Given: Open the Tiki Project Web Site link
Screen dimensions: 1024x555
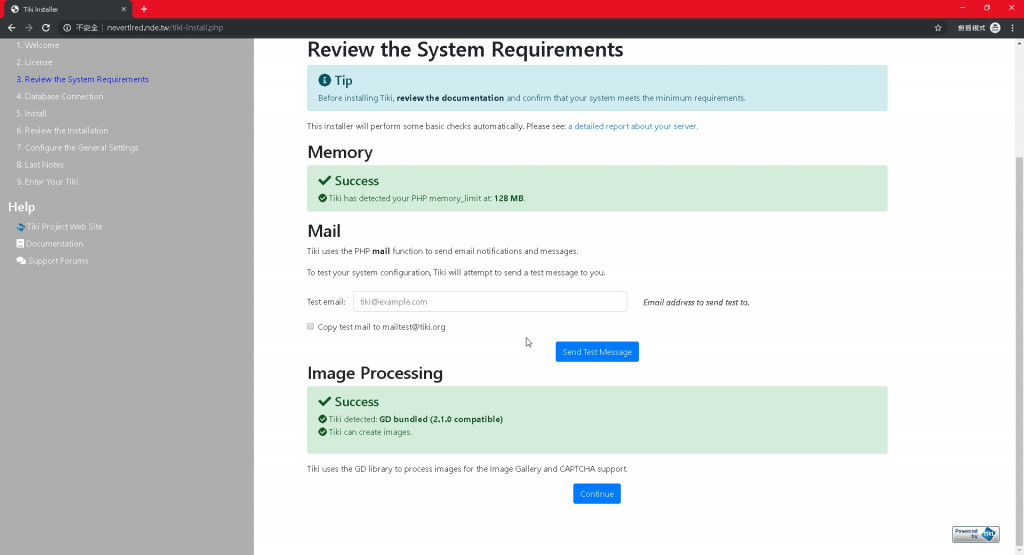Looking at the screenshot, I should (65, 227).
